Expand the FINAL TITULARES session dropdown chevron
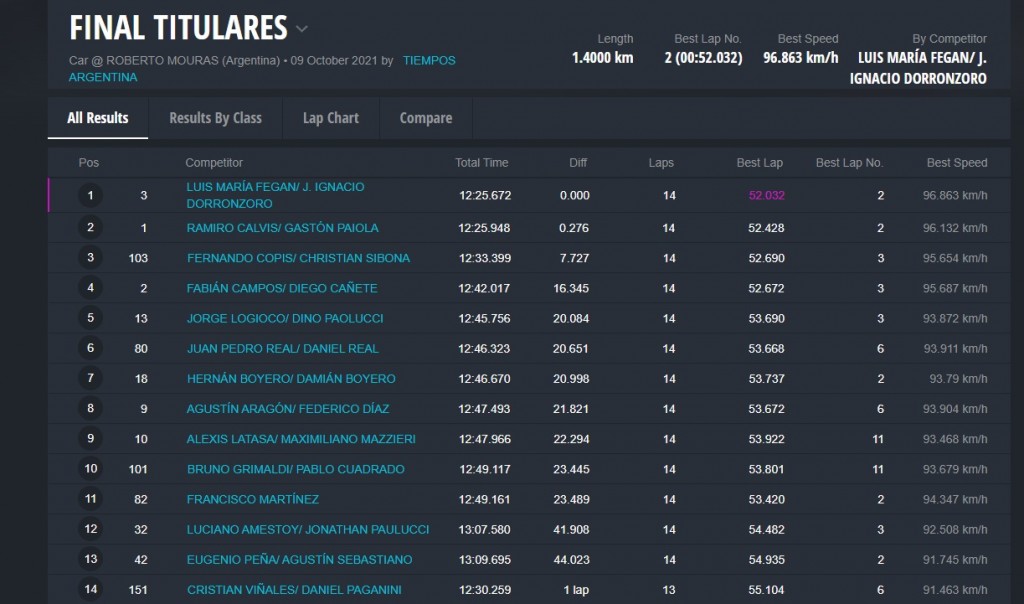1024x604 pixels. point(301,29)
